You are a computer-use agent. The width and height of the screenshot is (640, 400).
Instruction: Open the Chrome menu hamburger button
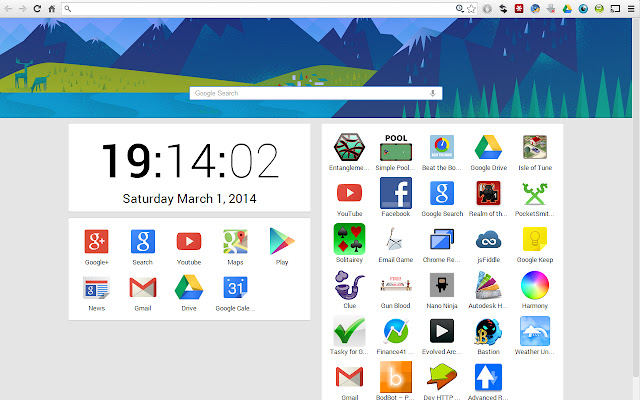(x=631, y=9)
